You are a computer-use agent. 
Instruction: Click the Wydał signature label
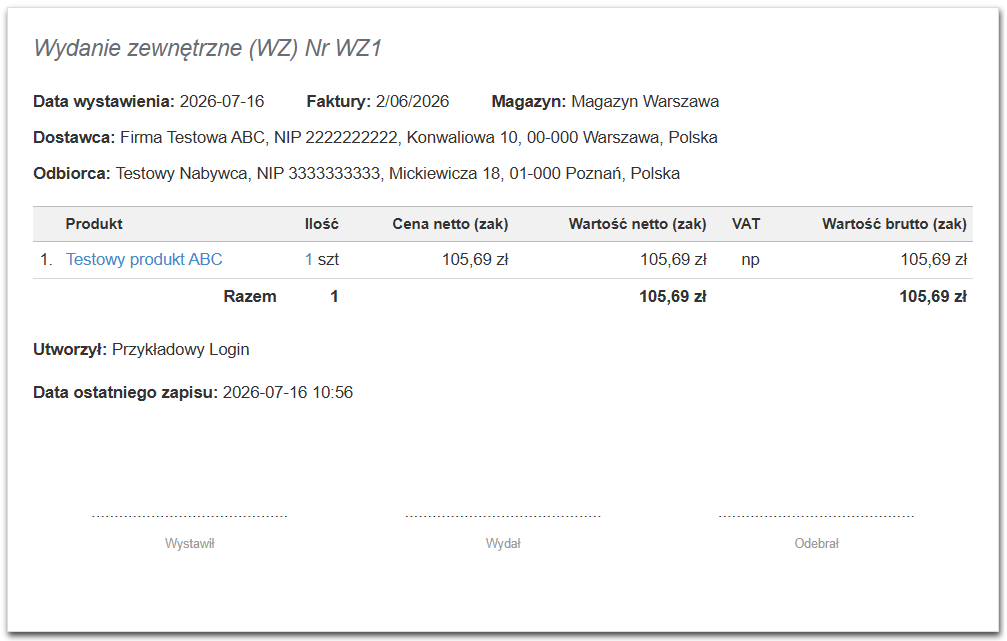[503, 543]
